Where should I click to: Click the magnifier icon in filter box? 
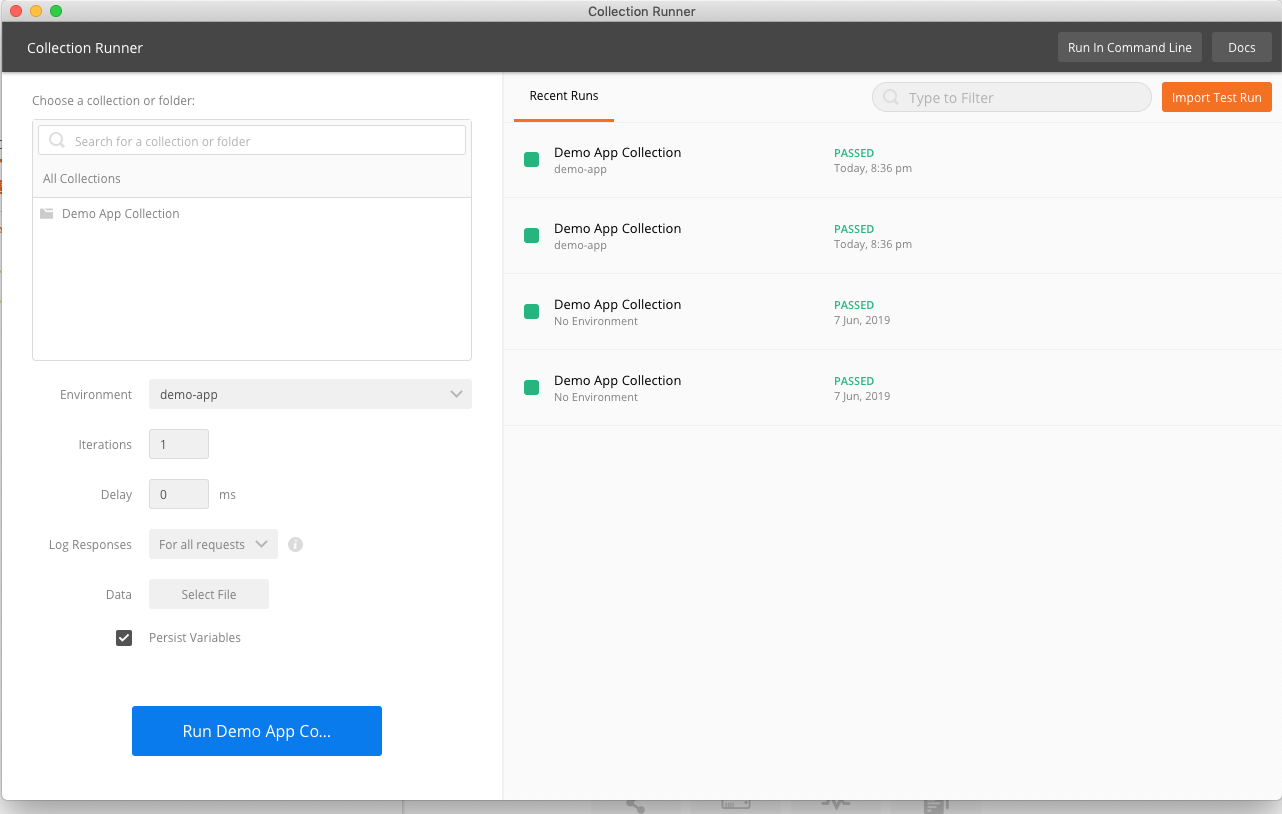click(890, 98)
